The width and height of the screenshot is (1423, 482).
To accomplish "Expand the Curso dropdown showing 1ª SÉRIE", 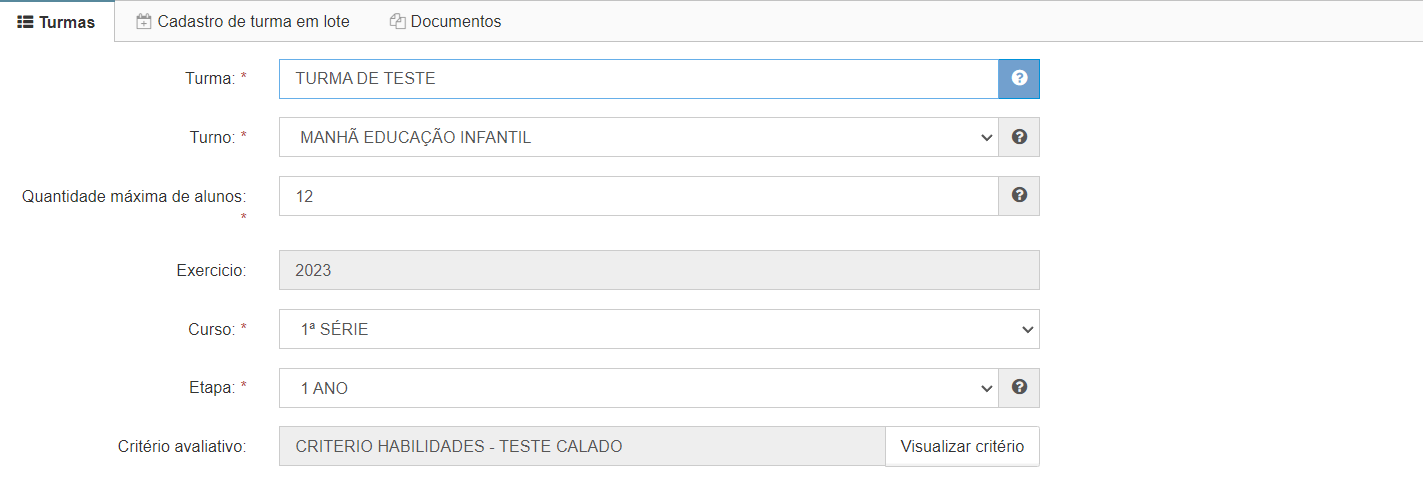I will 659,329.
